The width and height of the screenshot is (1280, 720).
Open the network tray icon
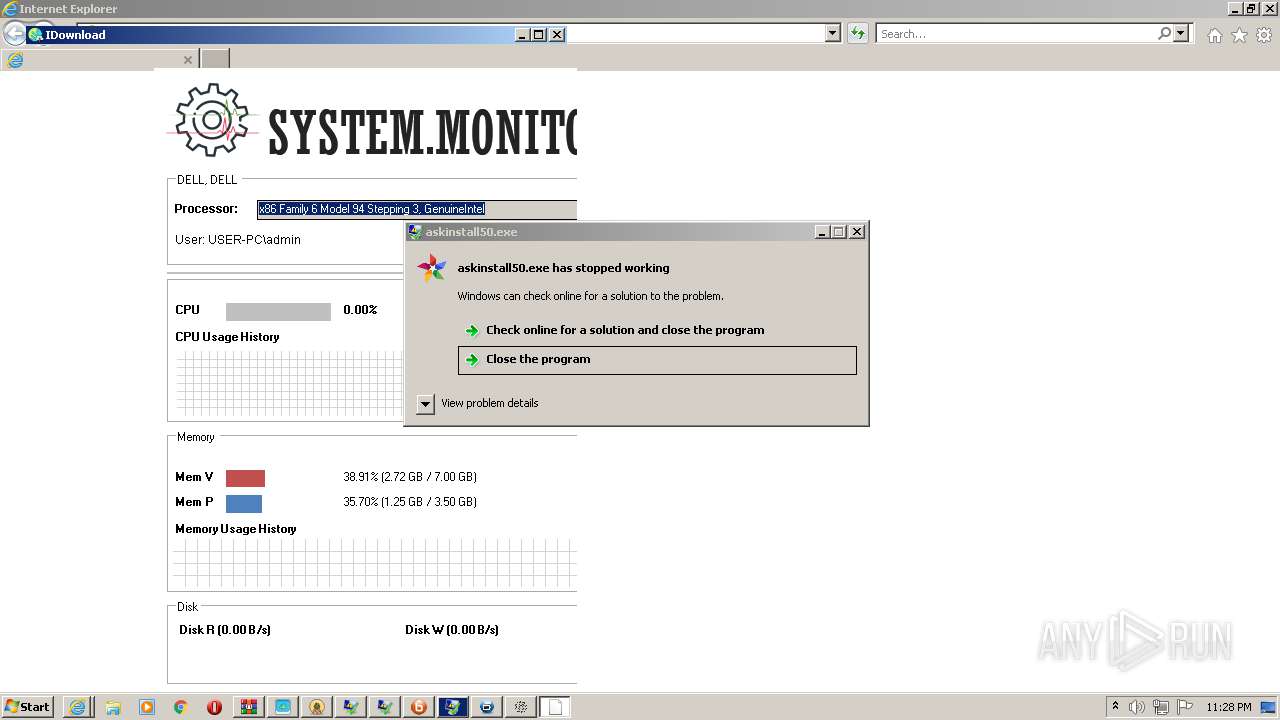click(1161, 707)
